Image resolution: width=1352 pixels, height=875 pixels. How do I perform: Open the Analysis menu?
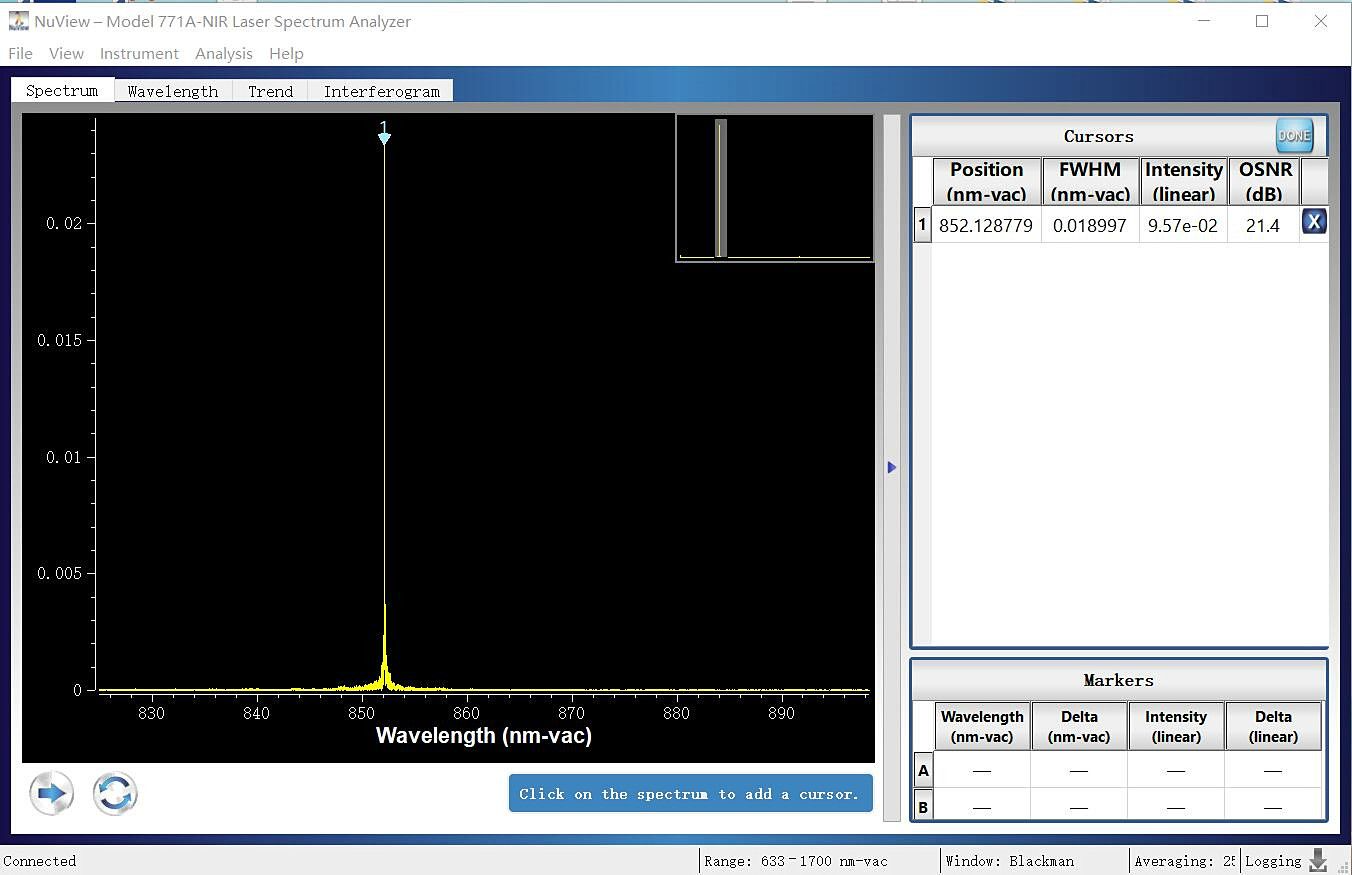point(223,54)
